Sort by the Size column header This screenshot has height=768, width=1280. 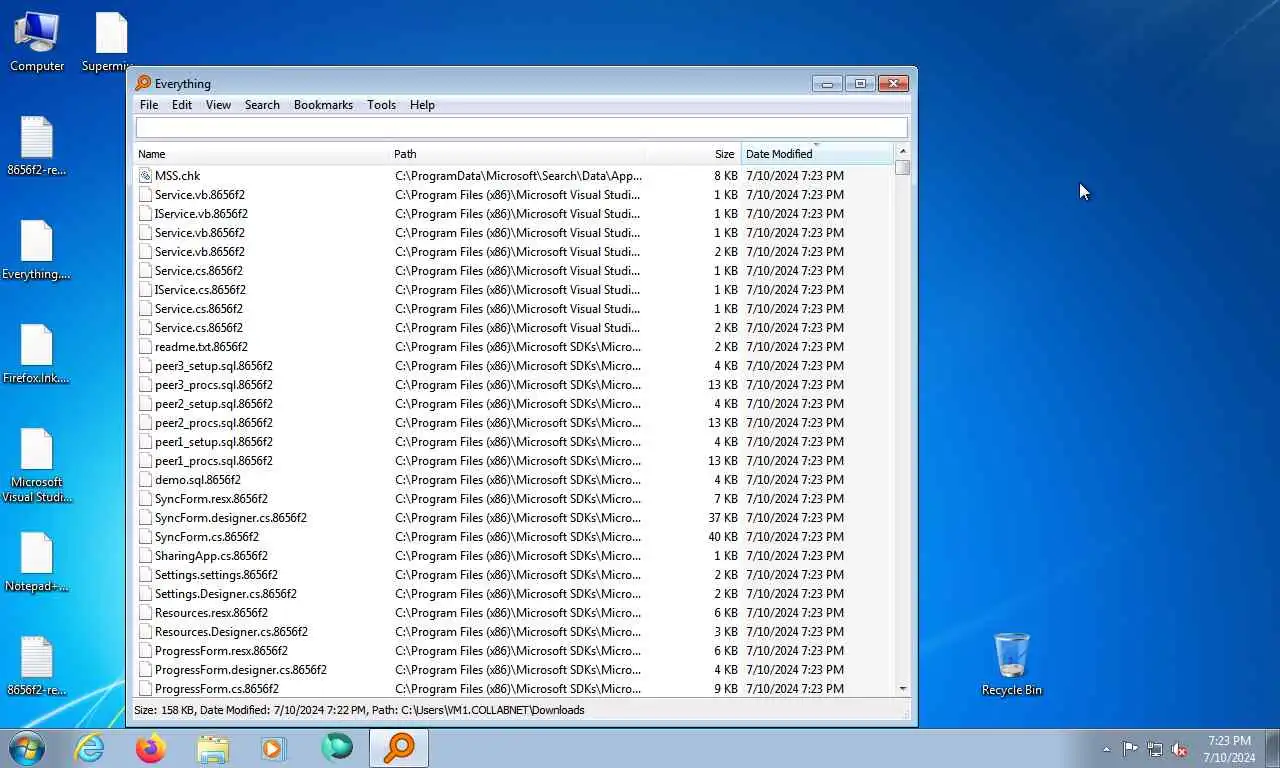tap(692, 154)
